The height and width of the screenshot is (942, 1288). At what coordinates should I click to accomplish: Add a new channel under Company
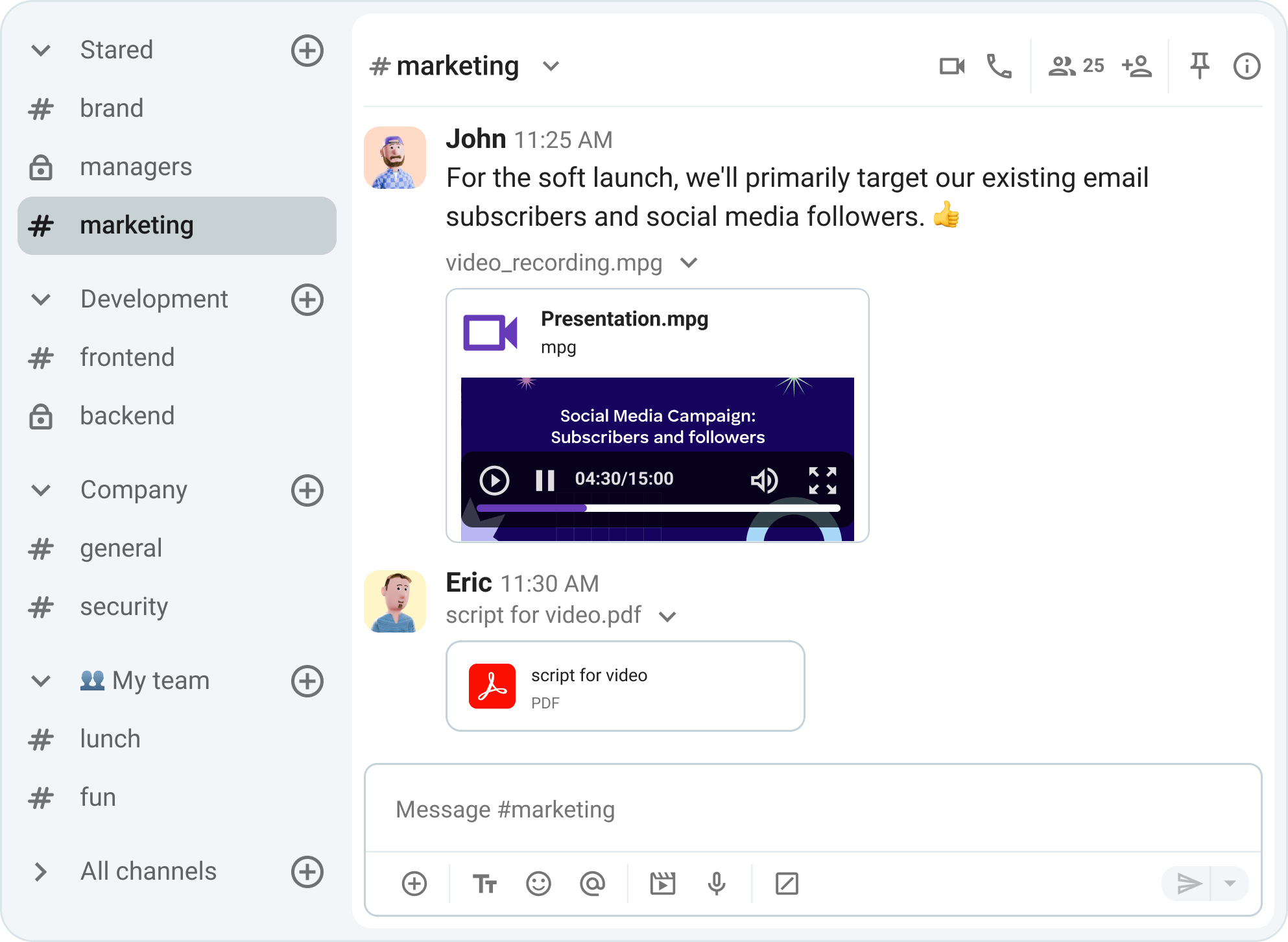[x=307, y=490]
